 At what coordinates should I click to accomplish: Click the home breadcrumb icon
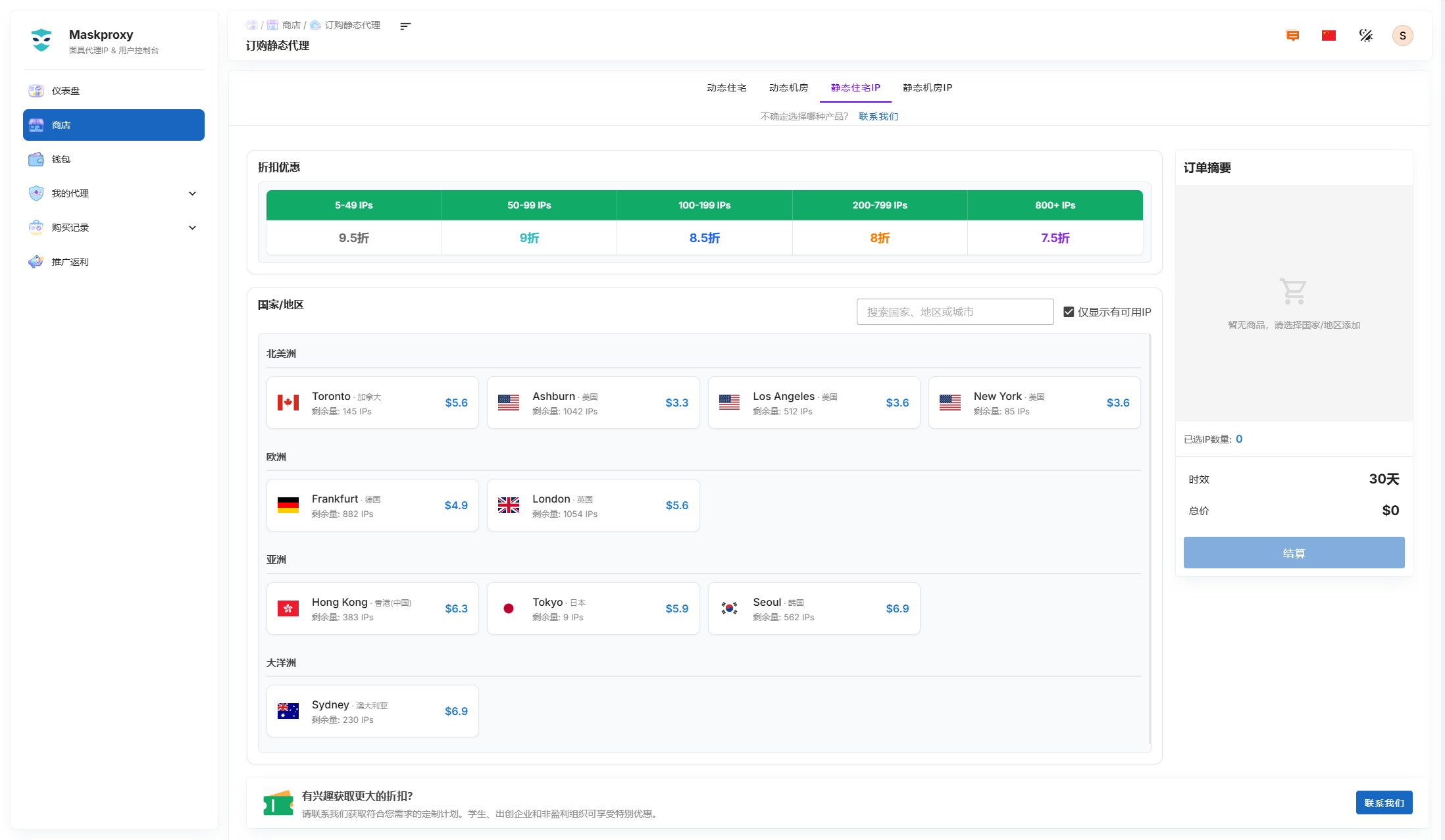tap(252, 25)
